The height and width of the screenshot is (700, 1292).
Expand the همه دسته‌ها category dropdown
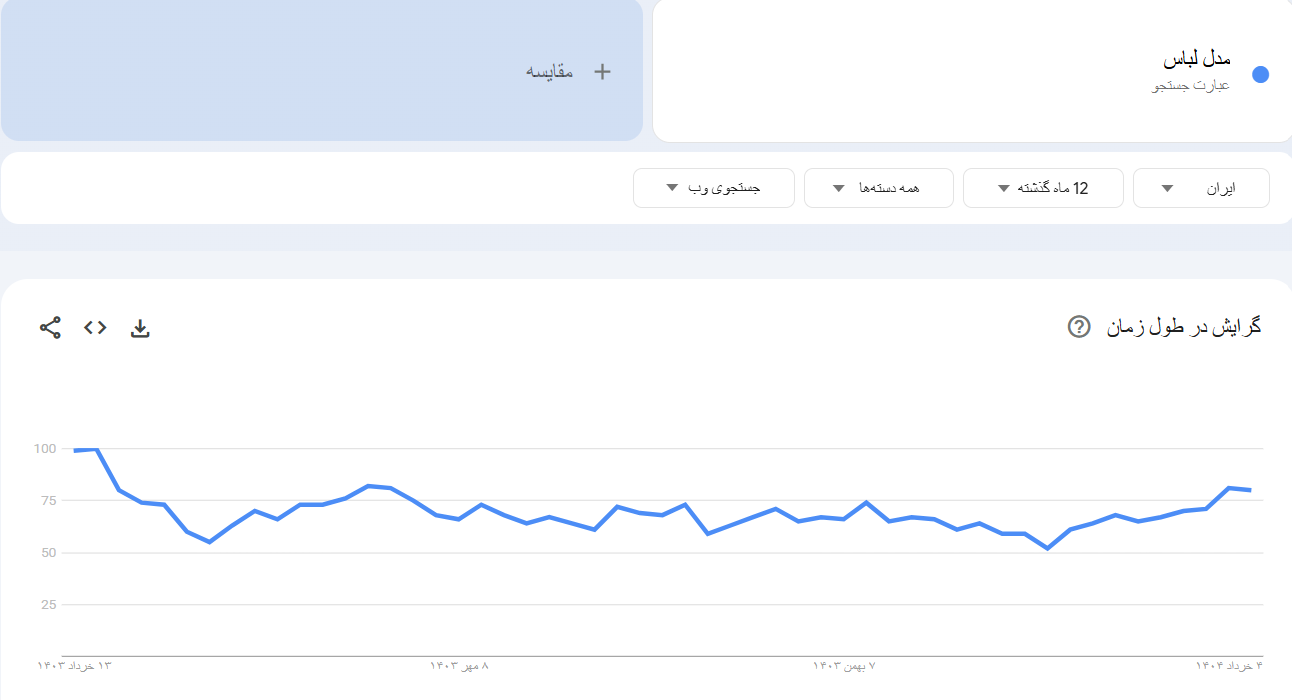[x=878, y=188]
